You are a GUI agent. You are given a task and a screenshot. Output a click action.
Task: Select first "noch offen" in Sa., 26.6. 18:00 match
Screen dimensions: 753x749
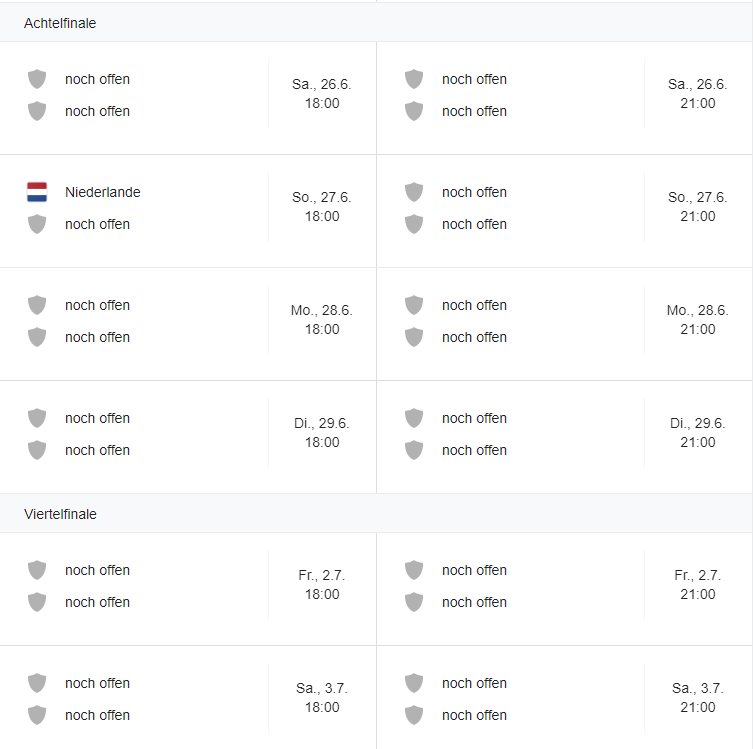(x=97, y=79)
